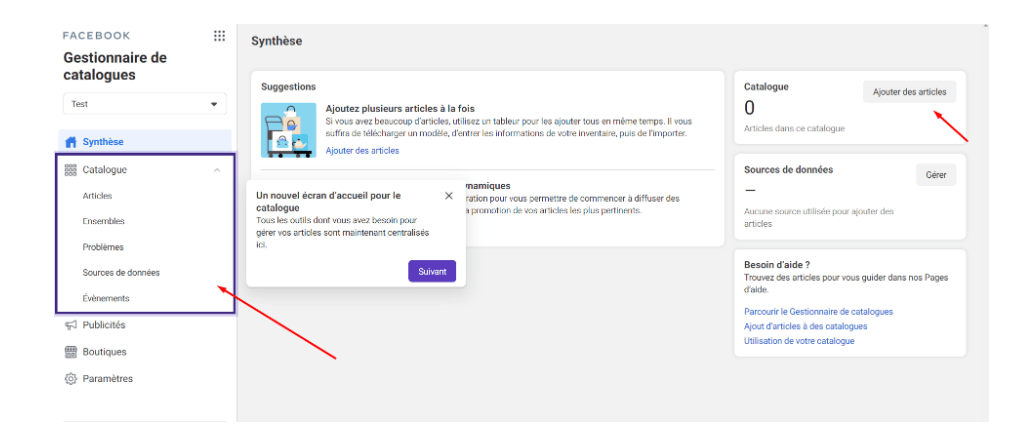The height and width of the screenshot is (446, 1017).
Task: Click the Paramètres gear icon
Action: pos(70,379)
